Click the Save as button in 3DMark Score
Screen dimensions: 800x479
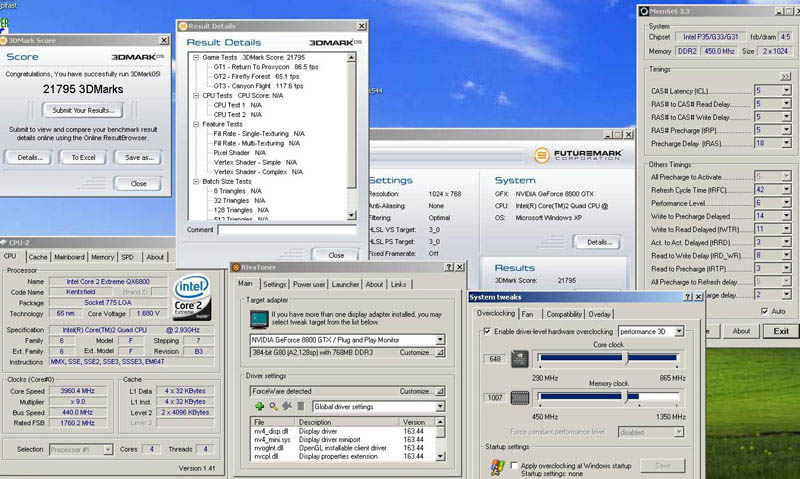[139, 158]
